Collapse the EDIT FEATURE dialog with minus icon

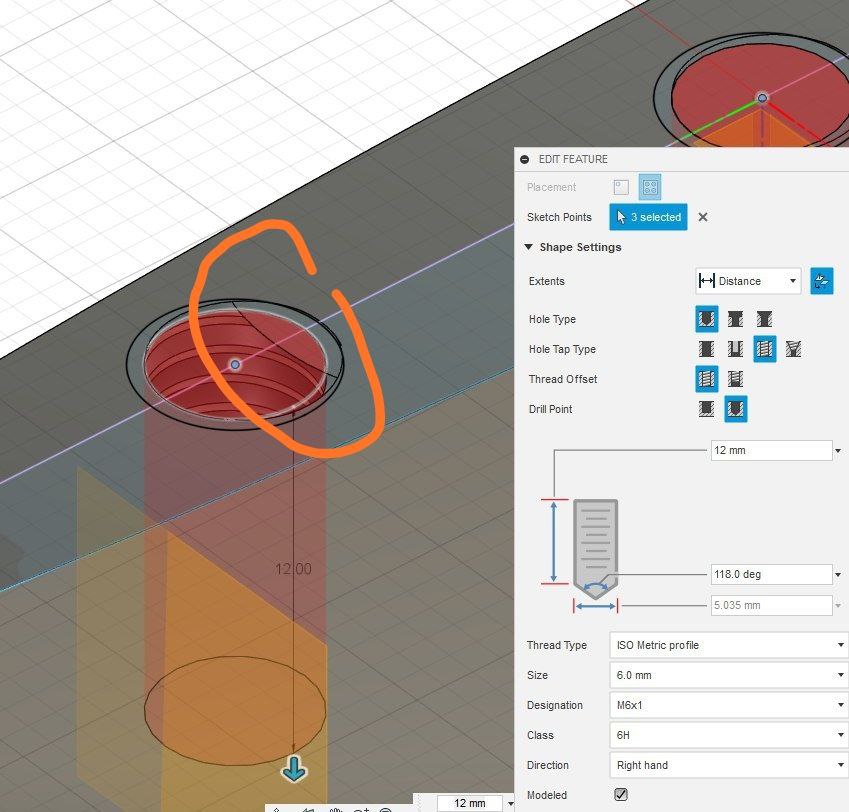point(524,159)
